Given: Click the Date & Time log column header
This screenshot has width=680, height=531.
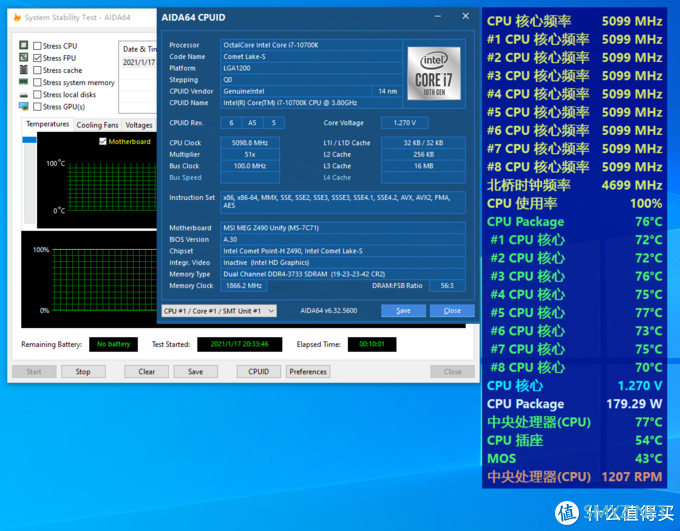Looking at the screenshot, I should click(138, 49).
